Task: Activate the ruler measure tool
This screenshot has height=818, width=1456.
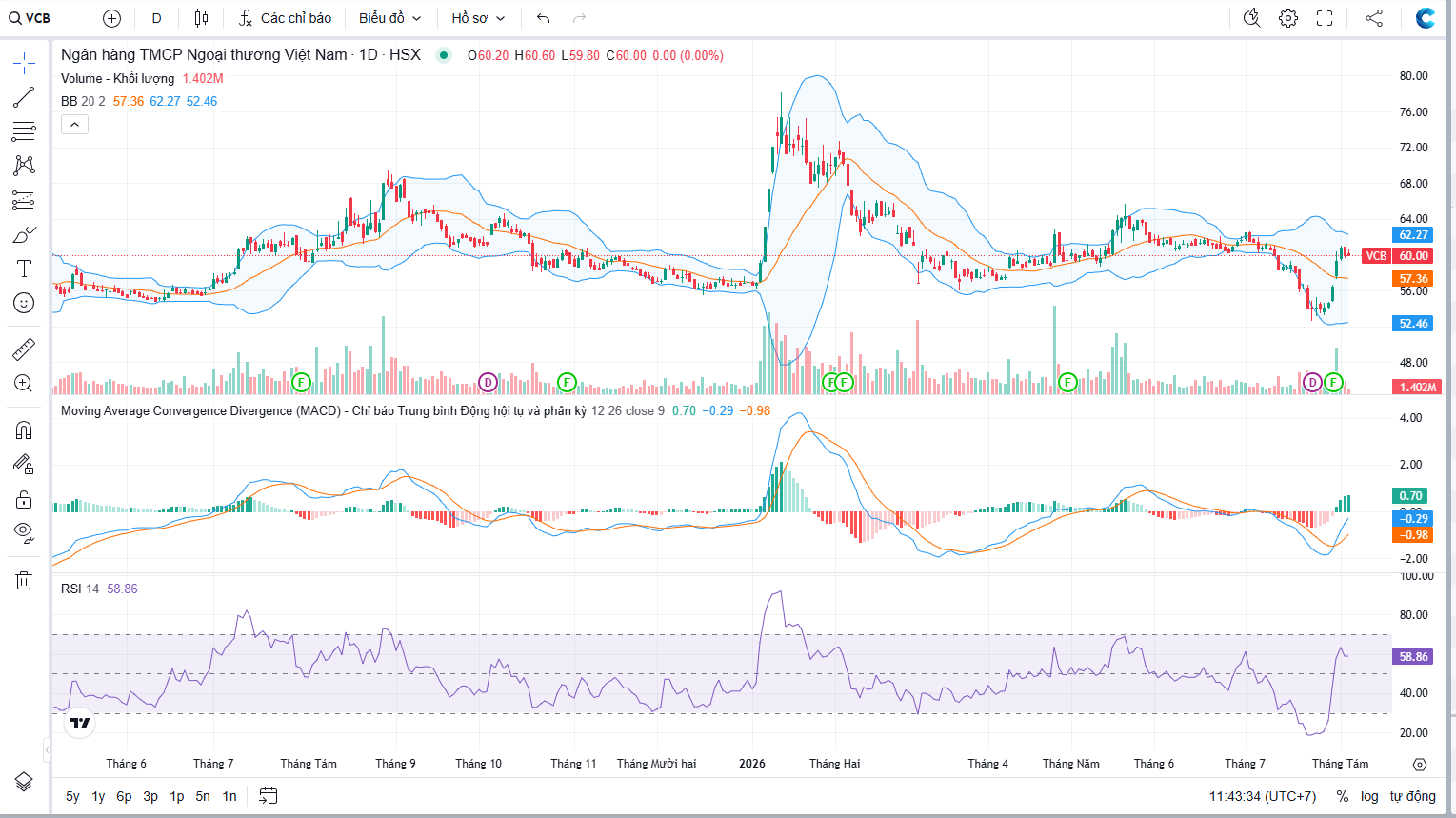Action: tap(24, 349)
